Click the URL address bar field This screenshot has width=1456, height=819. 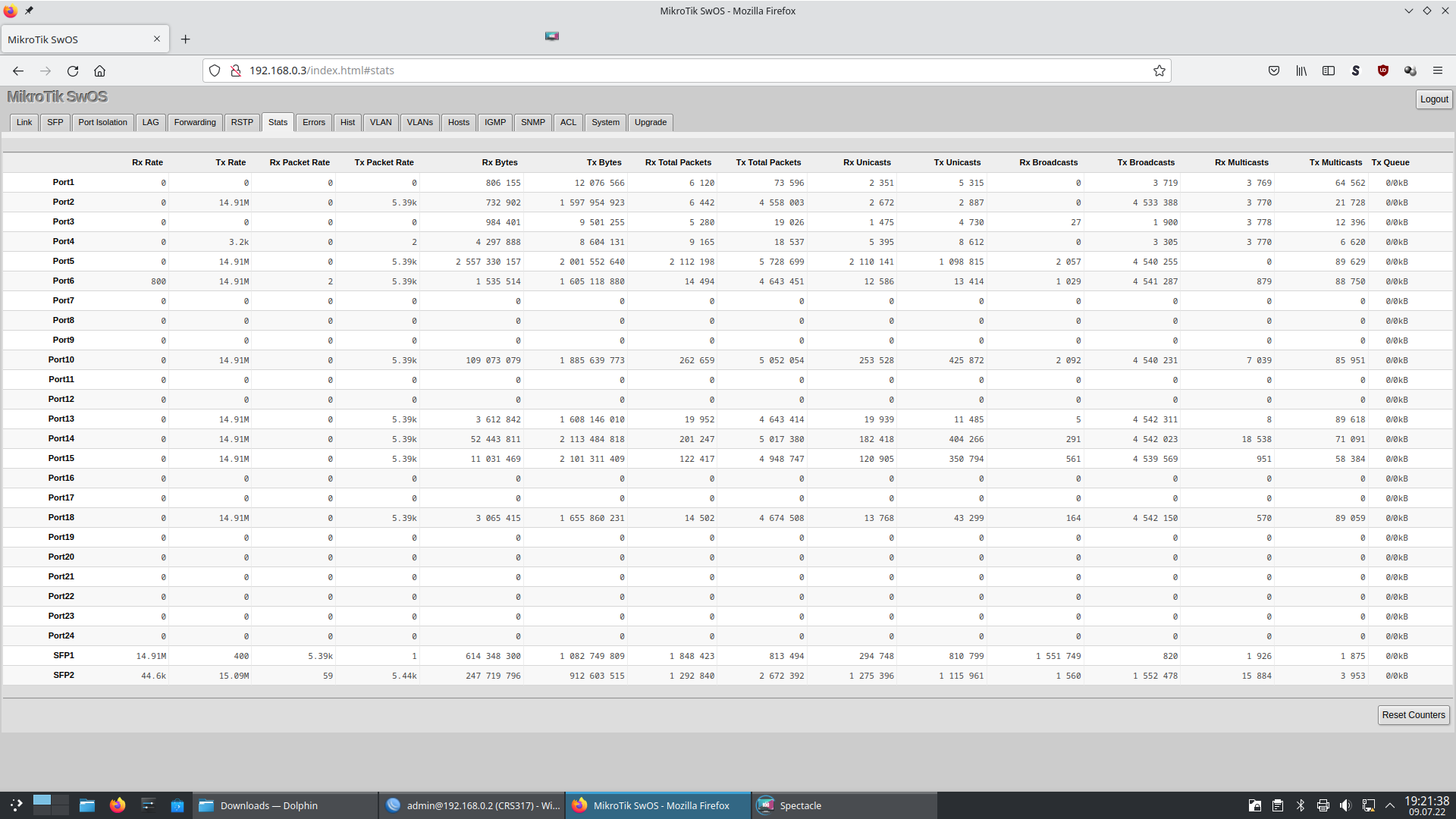pyautogui.click(x=682, y=71)
